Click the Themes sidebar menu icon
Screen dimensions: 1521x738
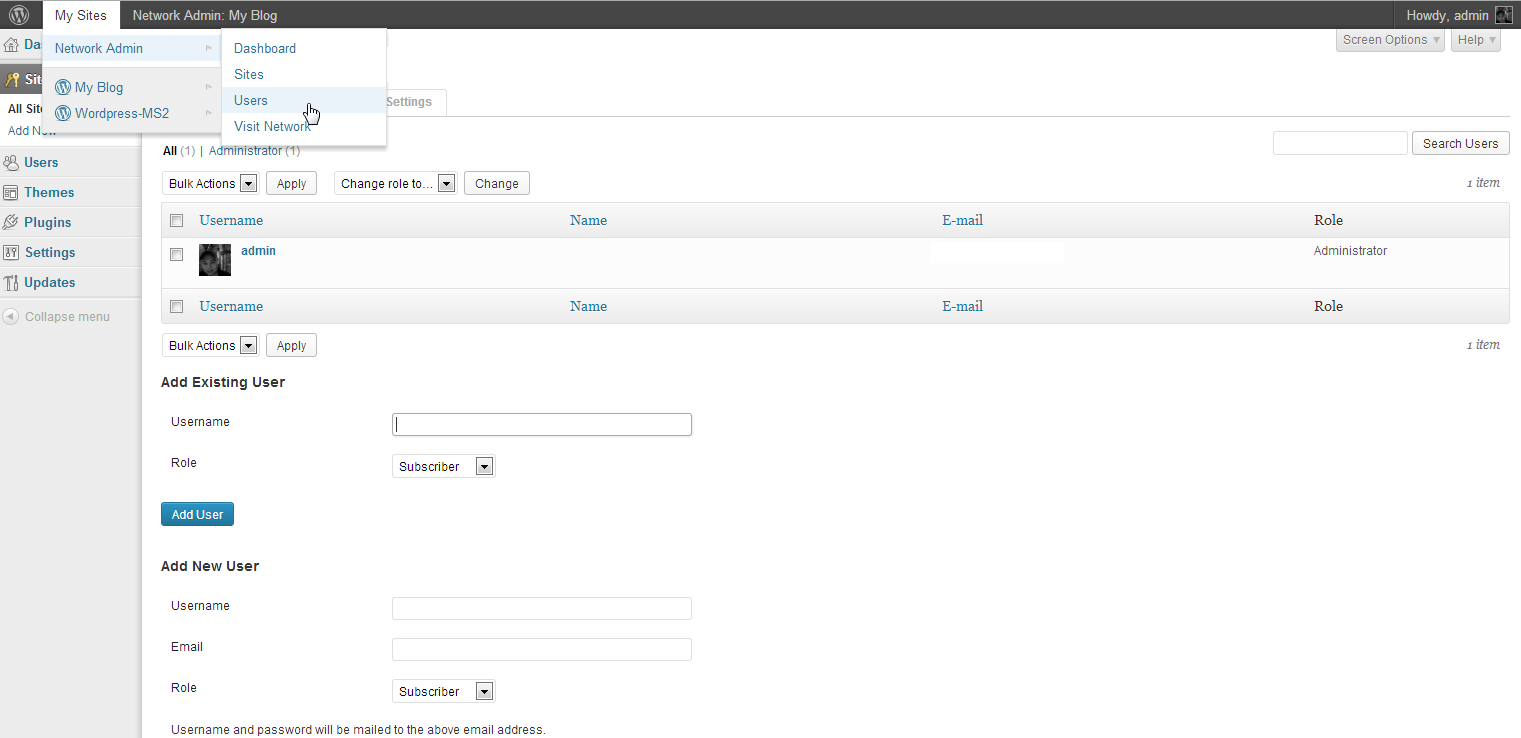point(11,192)
